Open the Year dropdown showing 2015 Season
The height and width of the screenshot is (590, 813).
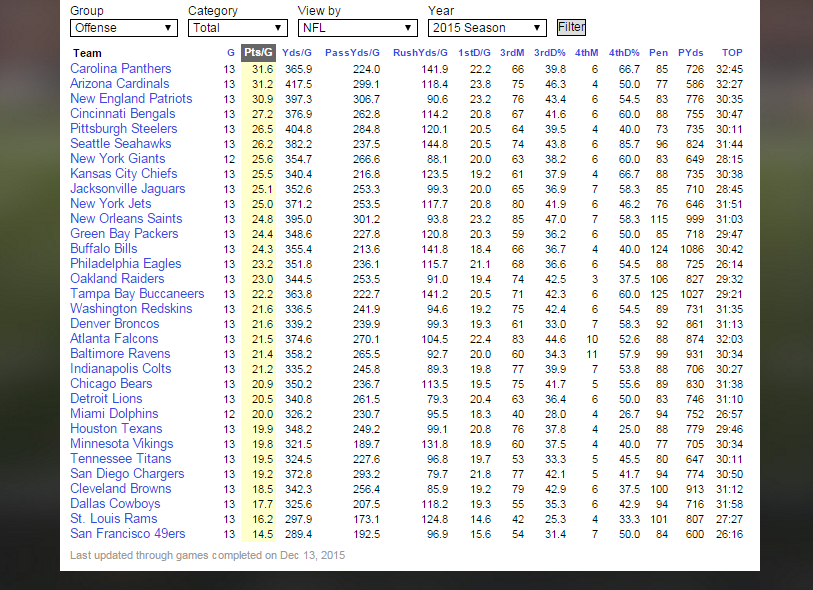click(487, 28)
